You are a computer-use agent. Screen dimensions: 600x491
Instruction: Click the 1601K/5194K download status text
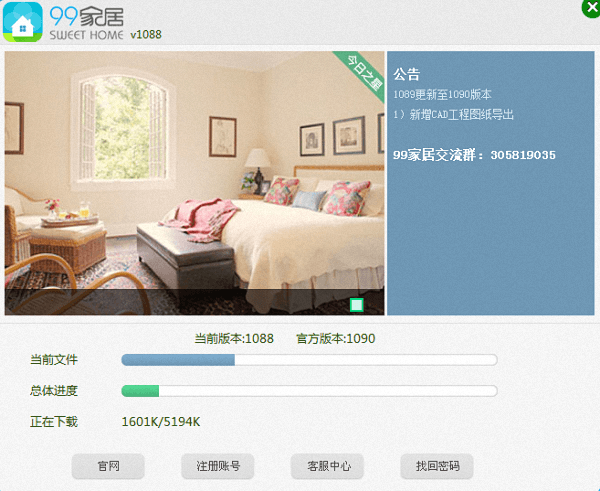point(161,422)
